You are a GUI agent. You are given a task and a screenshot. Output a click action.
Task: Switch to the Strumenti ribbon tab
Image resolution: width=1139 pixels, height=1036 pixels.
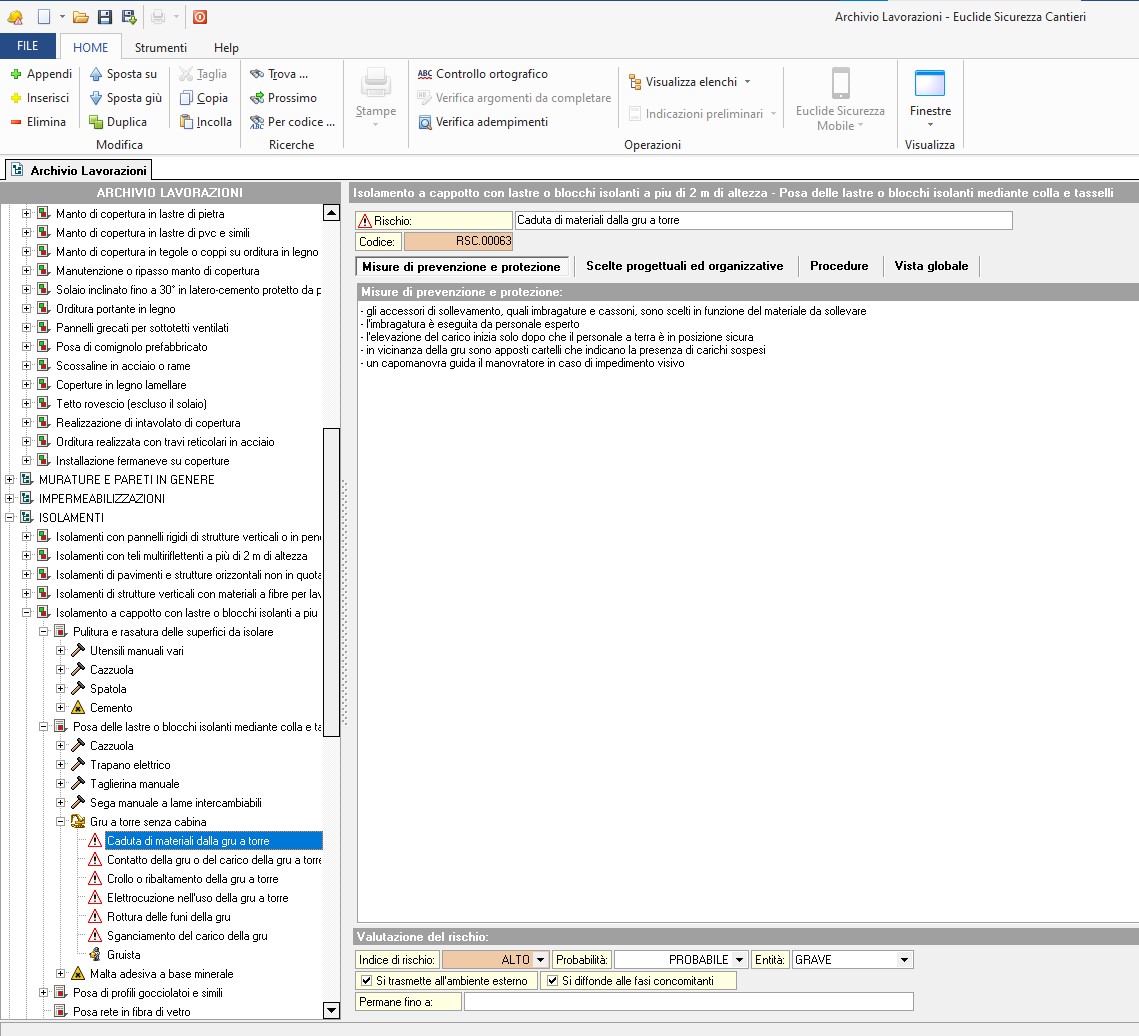pos(160,47)
